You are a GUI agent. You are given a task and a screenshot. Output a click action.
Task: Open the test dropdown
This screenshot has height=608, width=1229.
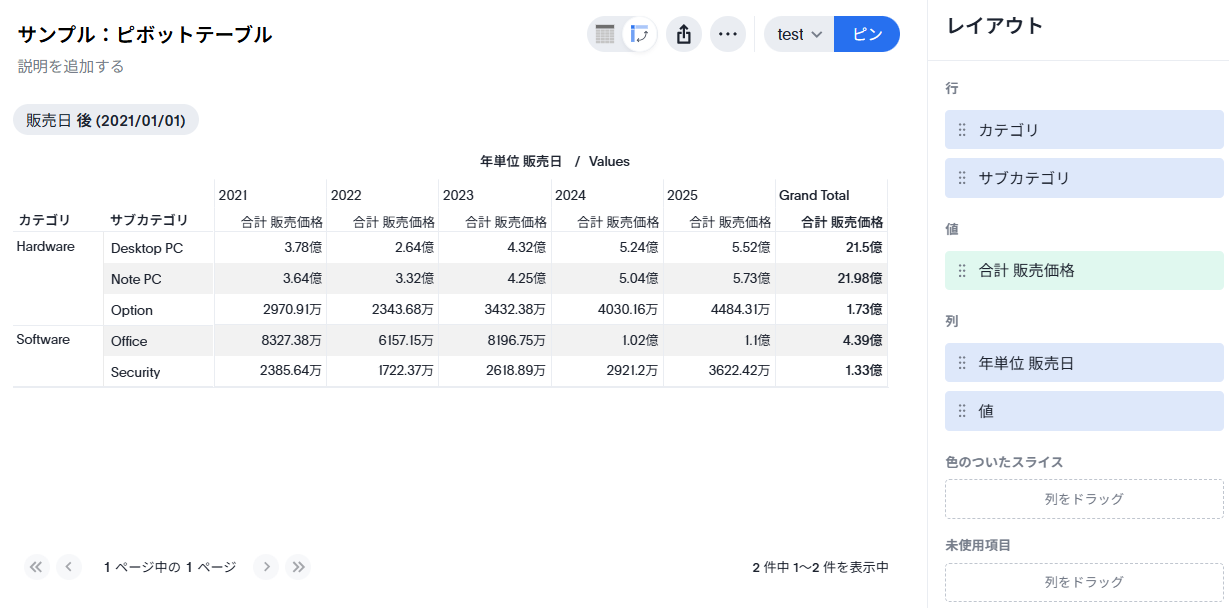(x=799, y=34)
